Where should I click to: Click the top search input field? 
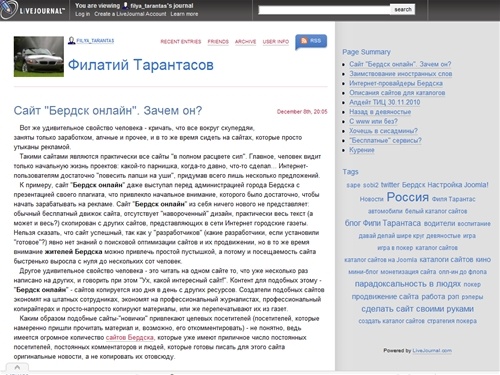[x=324, y=10]
